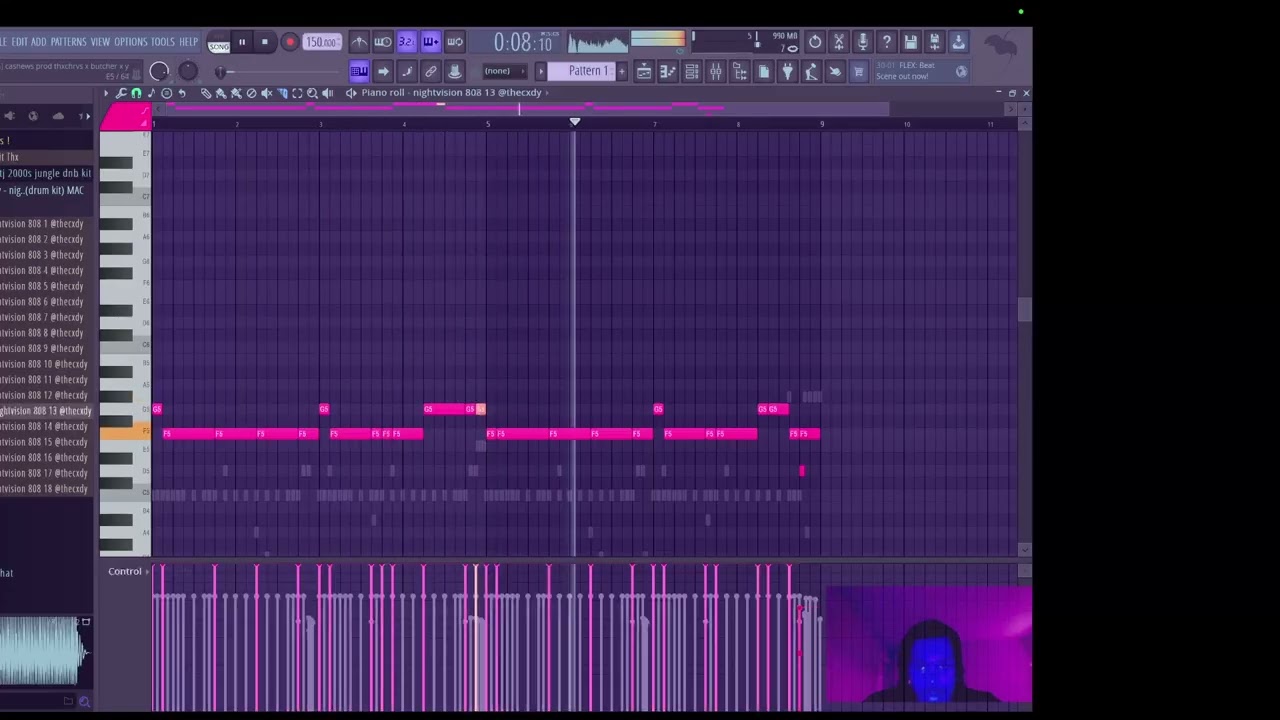This screenshot has width=1280, height=720.
Task: Click the touch controller hand icon
Action: point(836,71)
